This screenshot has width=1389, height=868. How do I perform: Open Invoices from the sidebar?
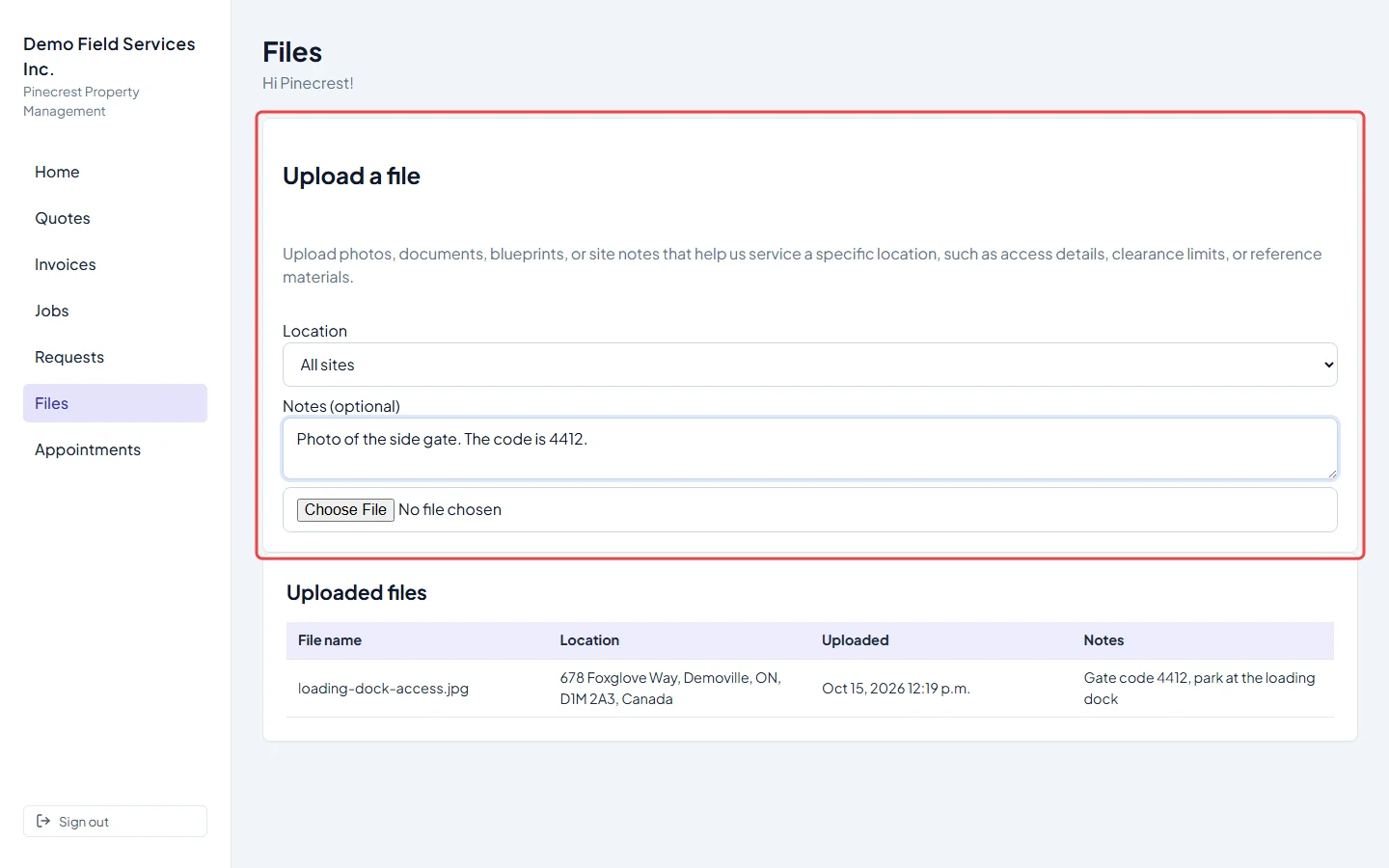click(x=115, y=264)
